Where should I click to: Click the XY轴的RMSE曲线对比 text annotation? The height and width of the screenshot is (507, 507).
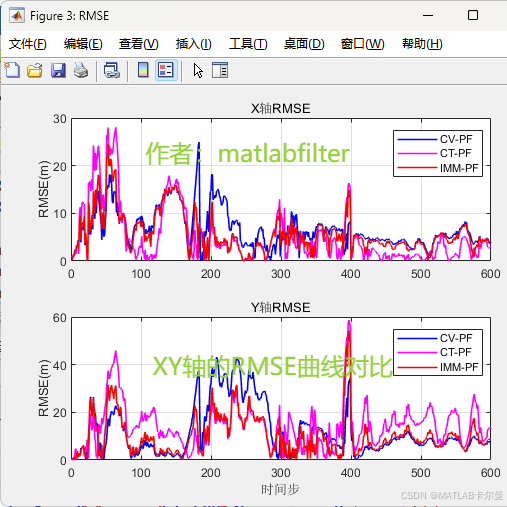coord(272,366)
